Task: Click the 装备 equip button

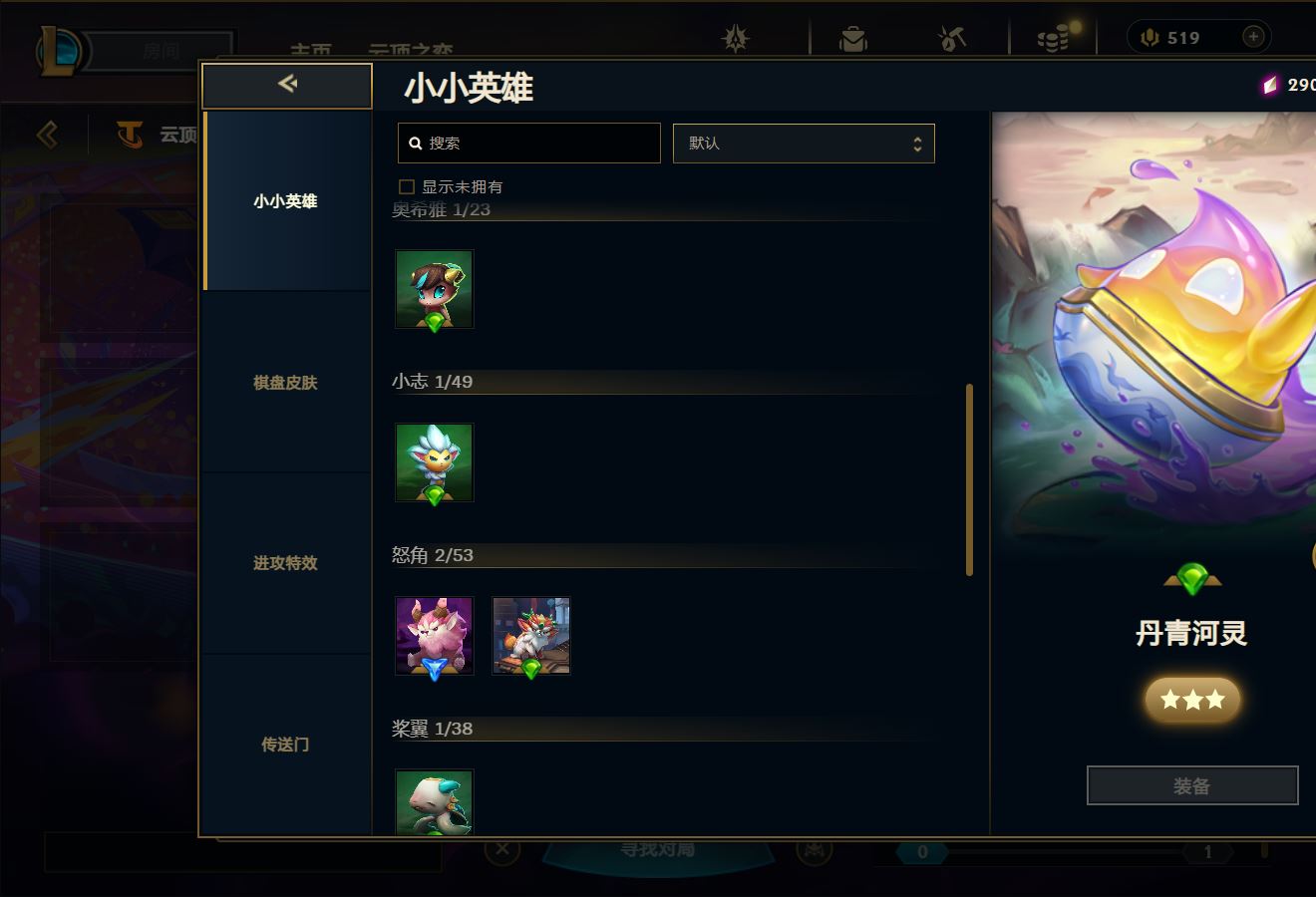Action: tap(1192, 785)
